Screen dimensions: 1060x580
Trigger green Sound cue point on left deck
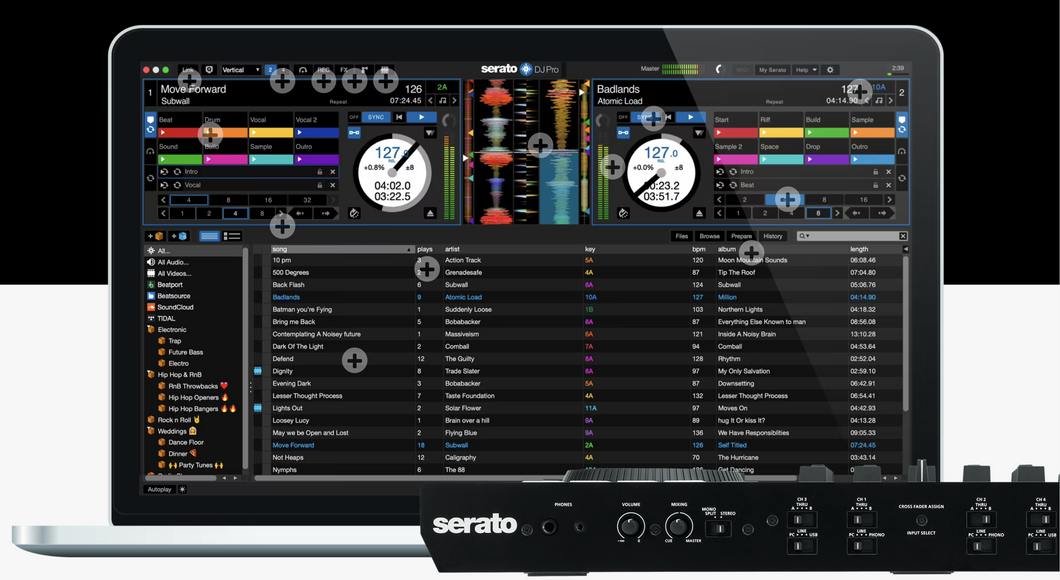(179, 160)
